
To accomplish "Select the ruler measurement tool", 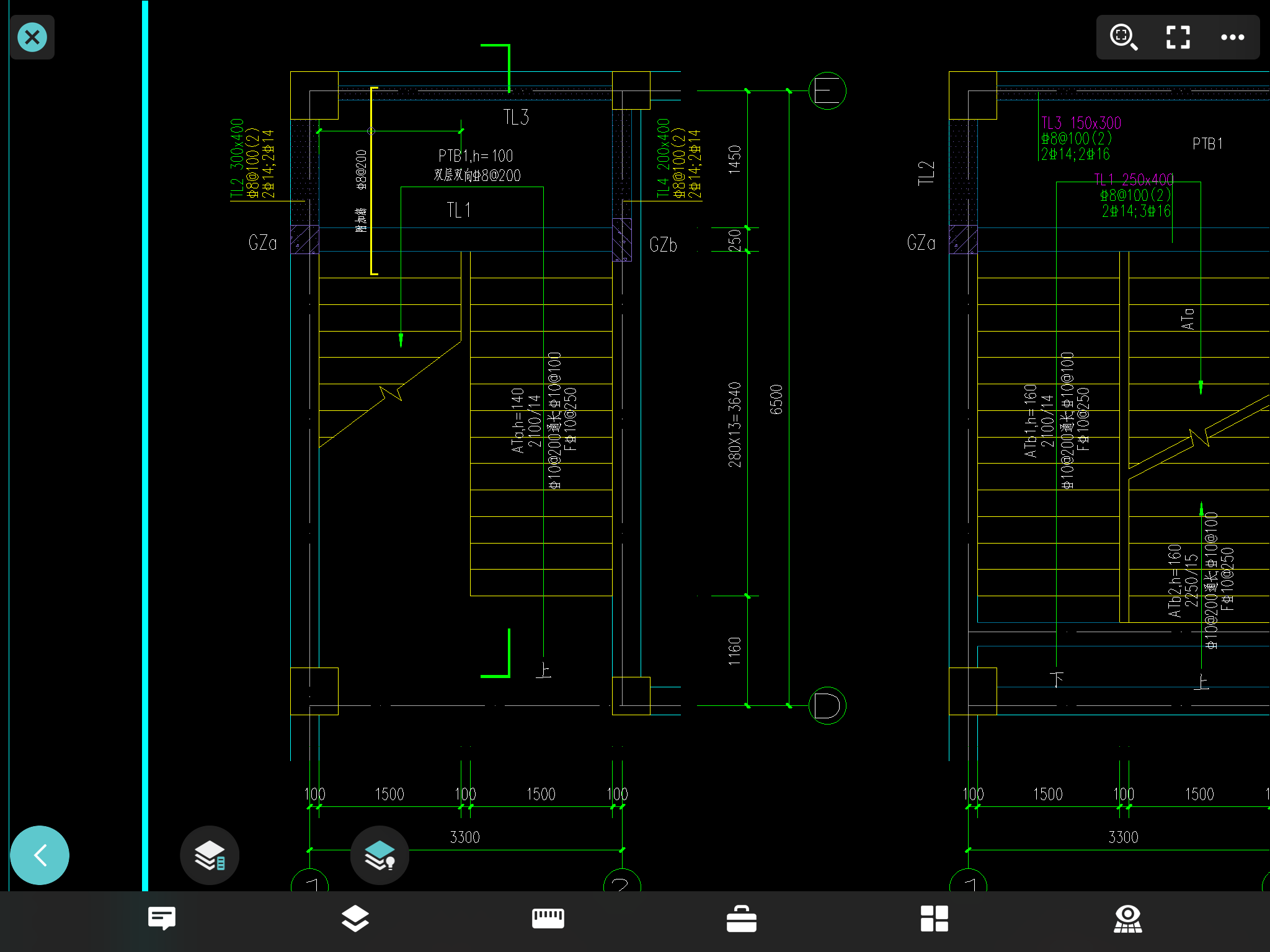I will click(x=548, y=918).
